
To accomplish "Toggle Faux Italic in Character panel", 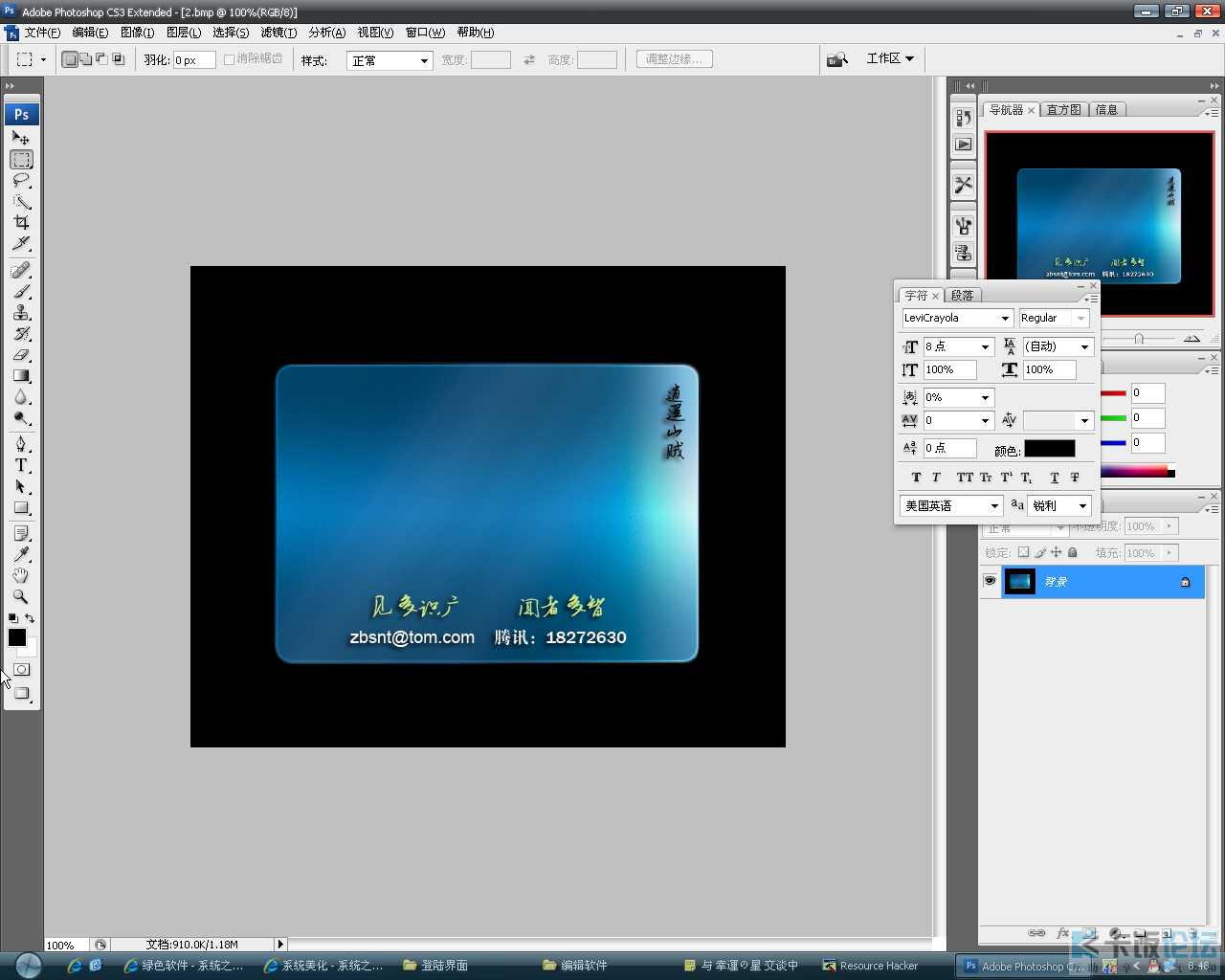I will tap(936, 477).
